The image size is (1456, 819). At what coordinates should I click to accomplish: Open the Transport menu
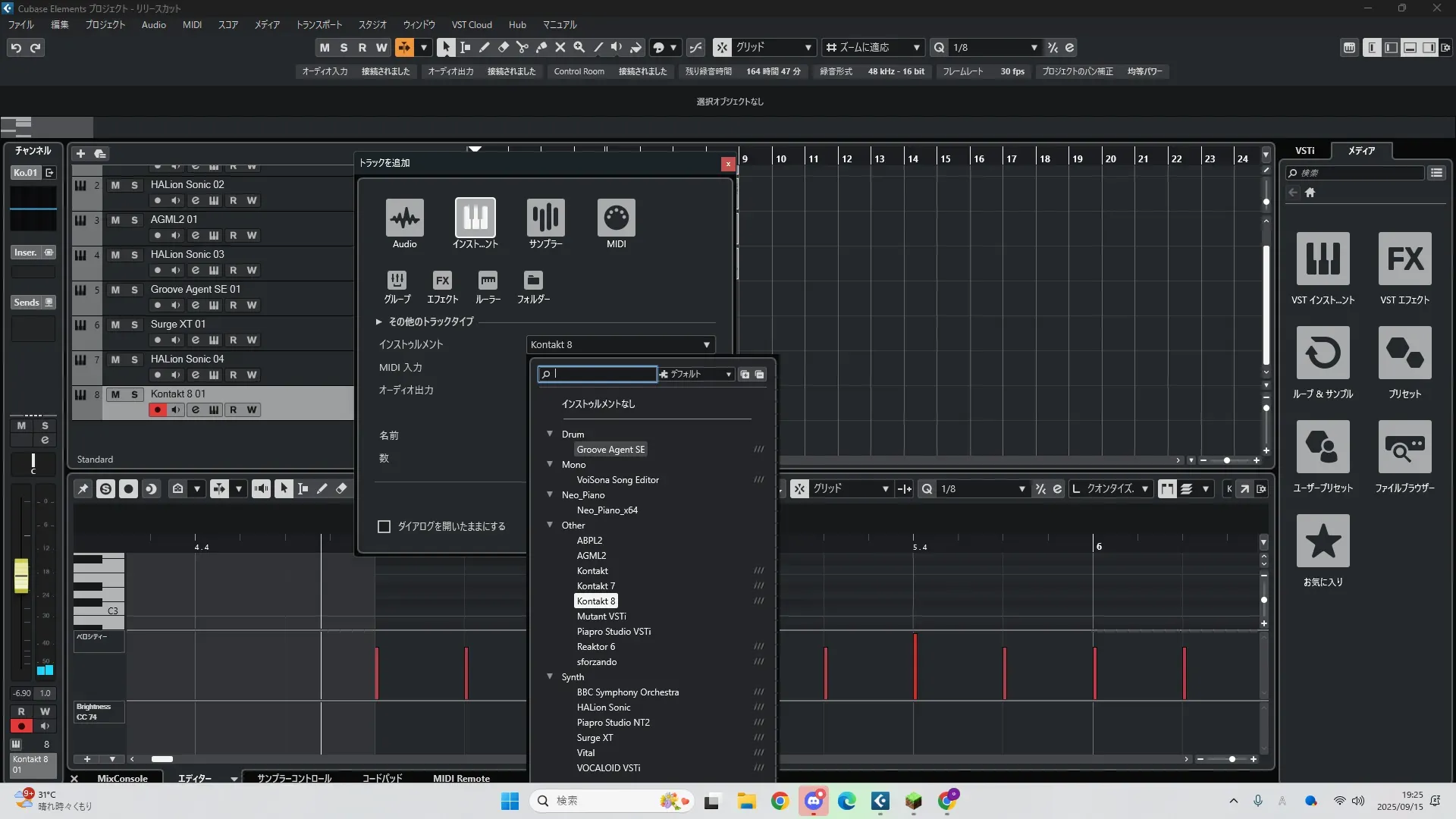tap(318, 24)
